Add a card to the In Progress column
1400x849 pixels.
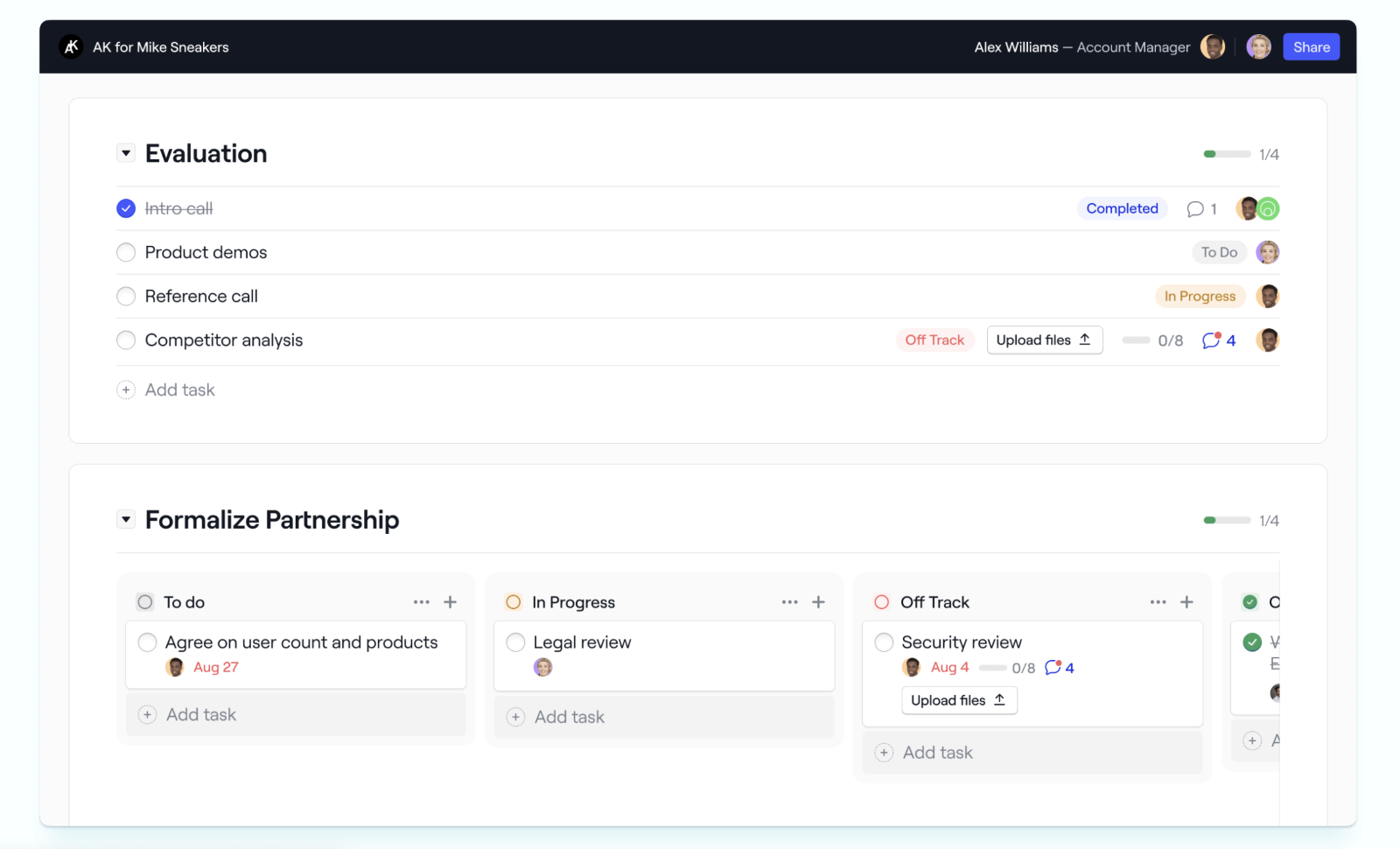(819, 602)
